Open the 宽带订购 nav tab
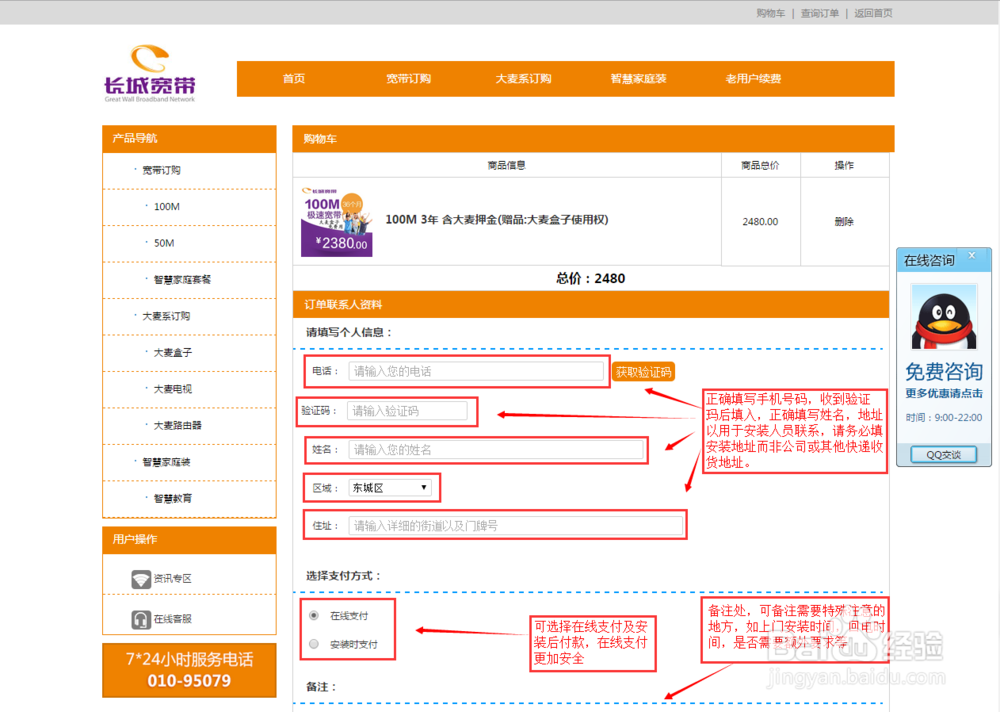Image resolution: width=1000 pixels, height=712 pixels. click(x=409, y=78)
